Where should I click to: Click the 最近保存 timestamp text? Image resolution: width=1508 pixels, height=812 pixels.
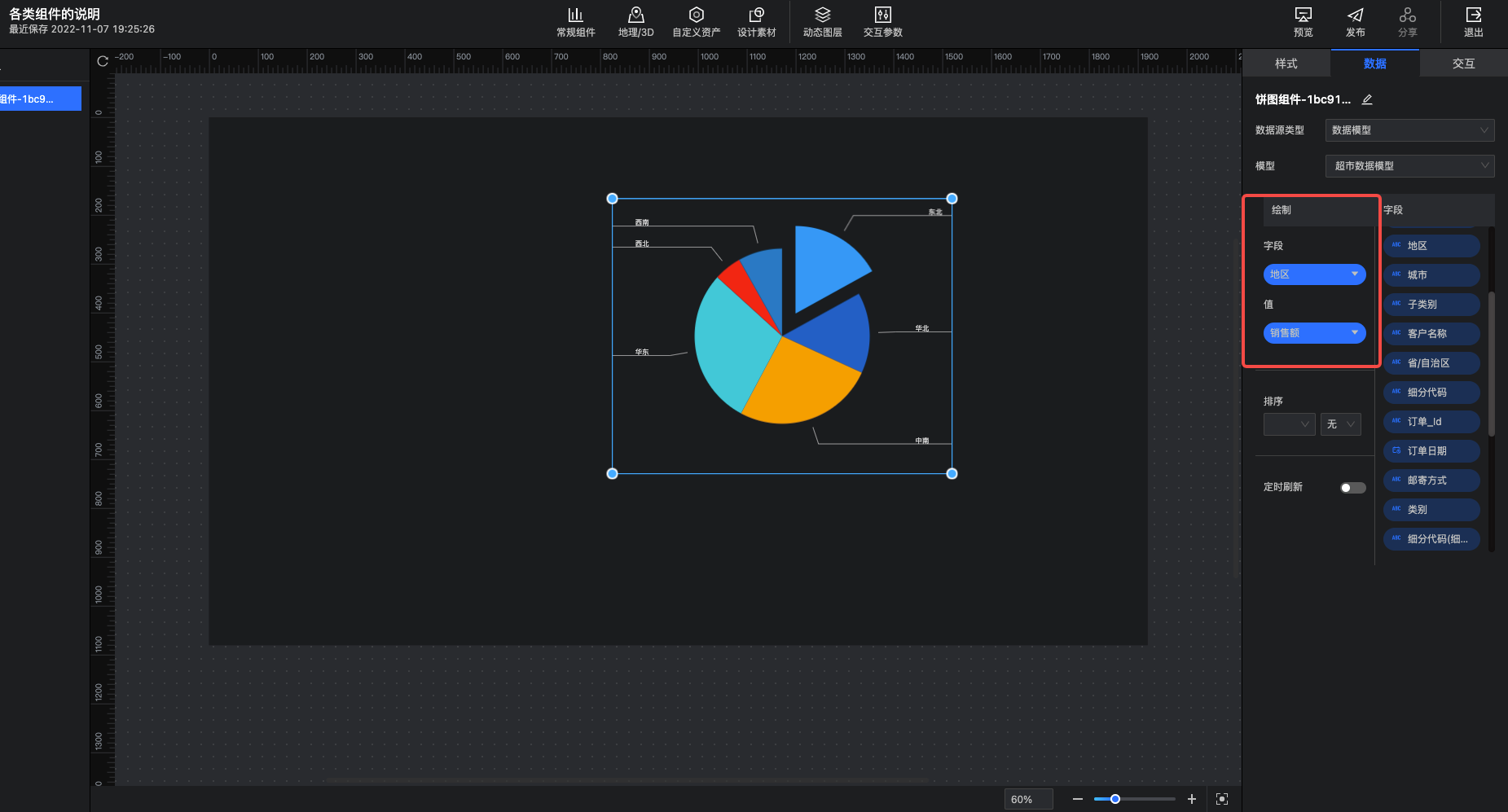[81, 29]
